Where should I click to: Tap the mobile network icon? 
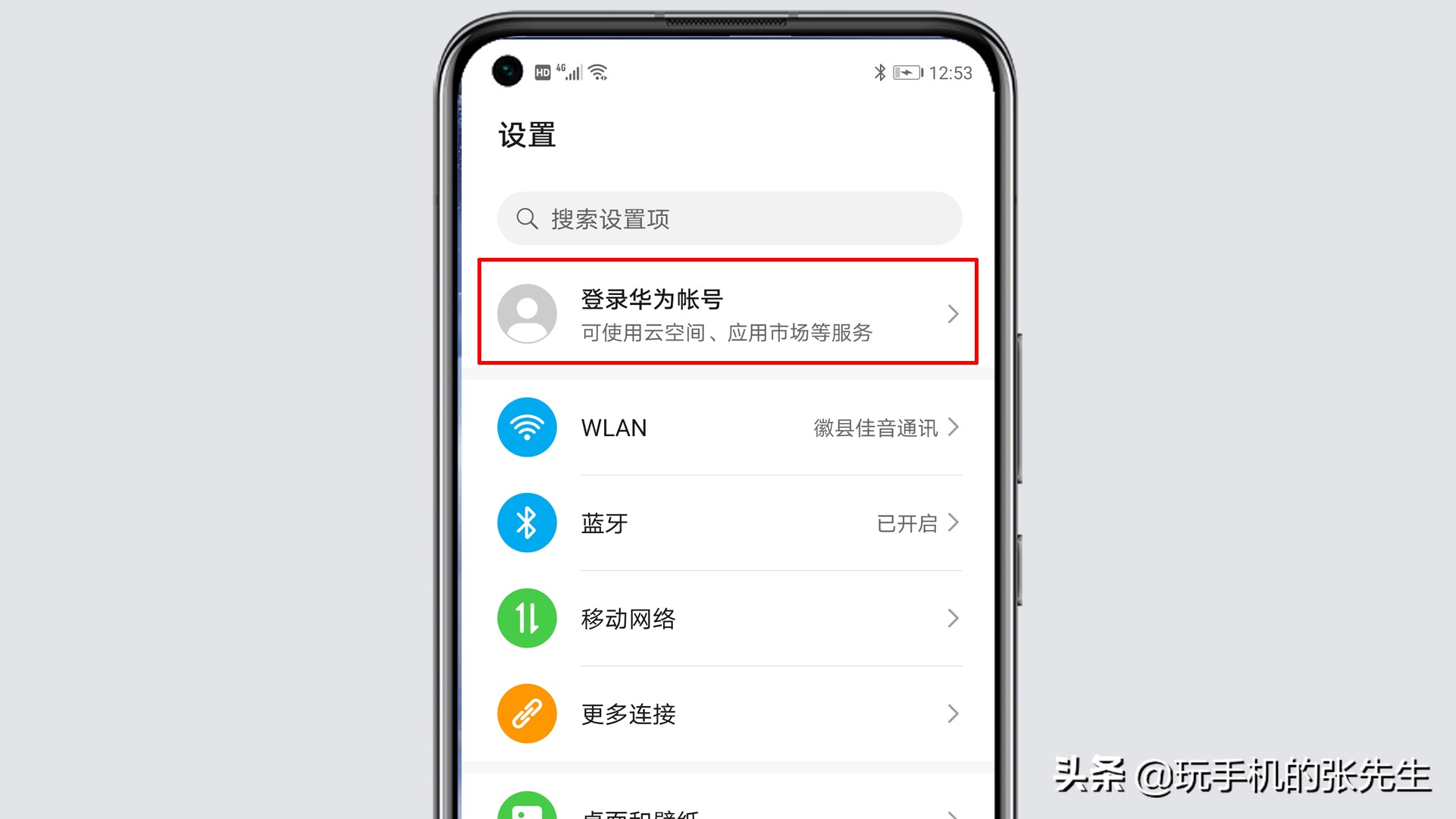point(527,618)
